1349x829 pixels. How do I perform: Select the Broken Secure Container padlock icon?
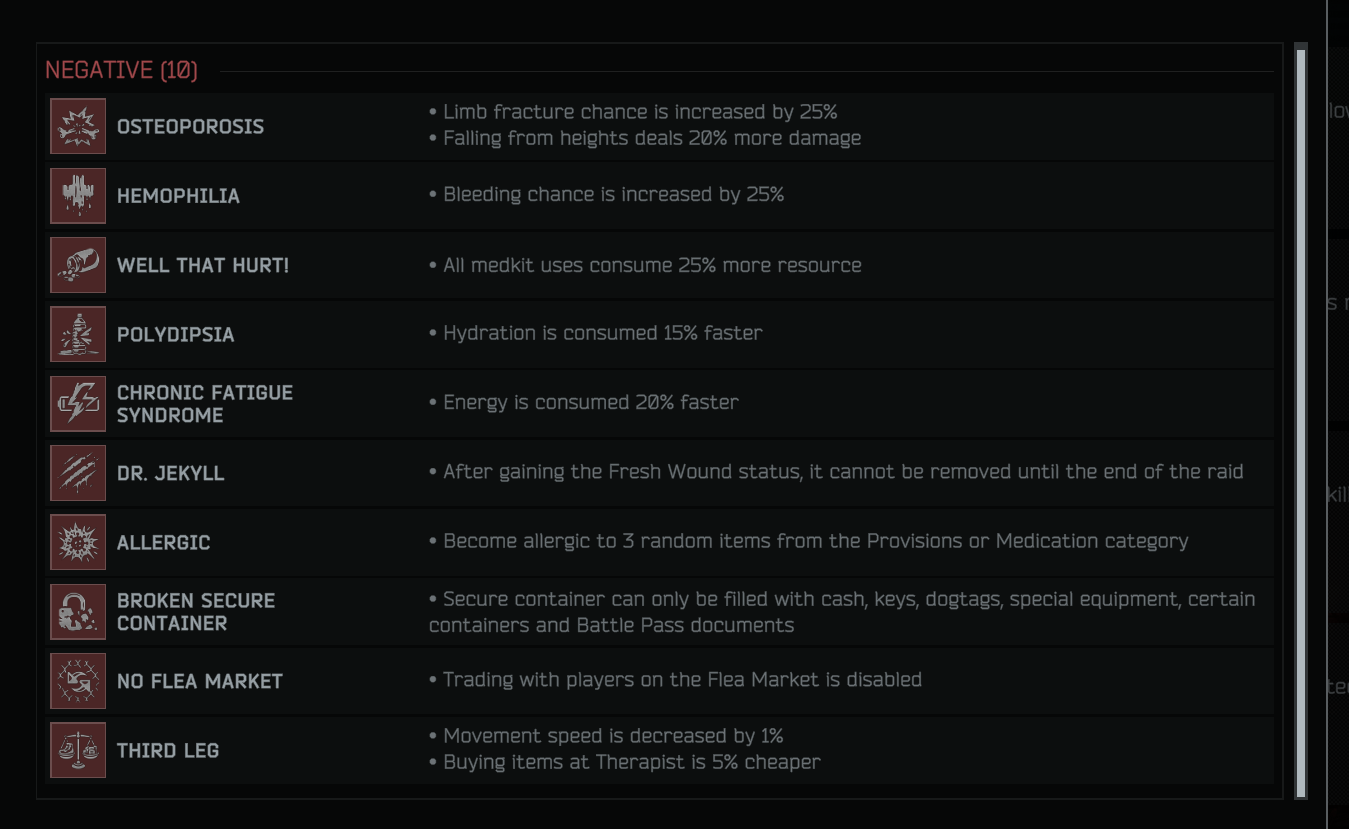(78, 611)
